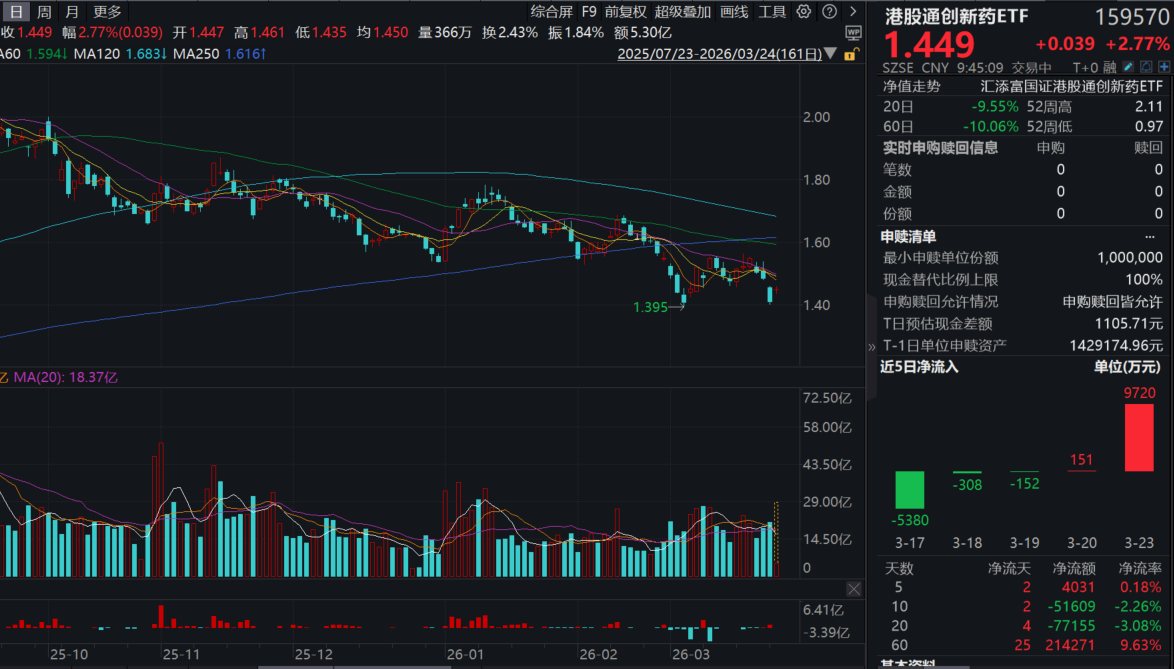
Task: Click the WP icon at chart corner
Action: [851, 32]
